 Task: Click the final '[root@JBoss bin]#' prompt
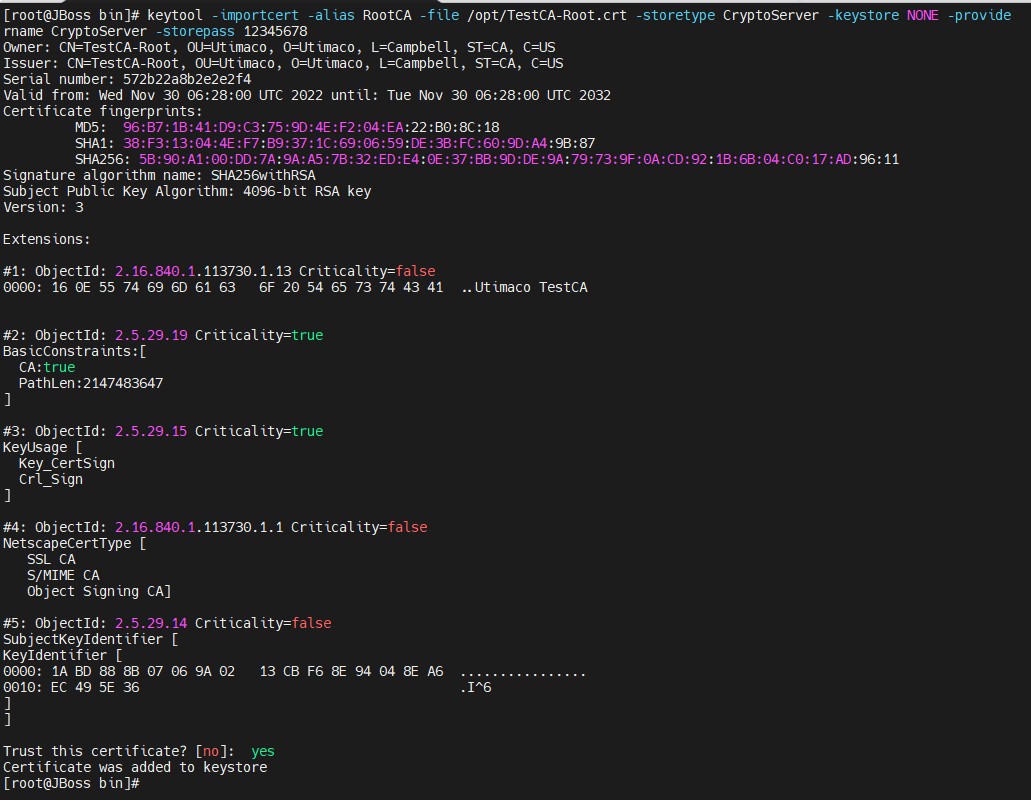tap(72, 784)
